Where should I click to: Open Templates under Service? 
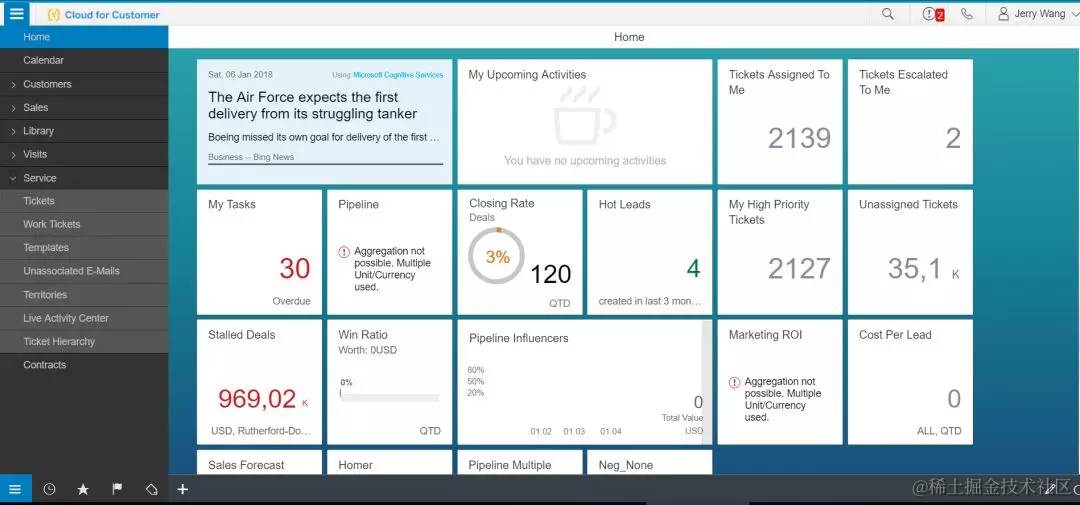(x=84, y=248)
